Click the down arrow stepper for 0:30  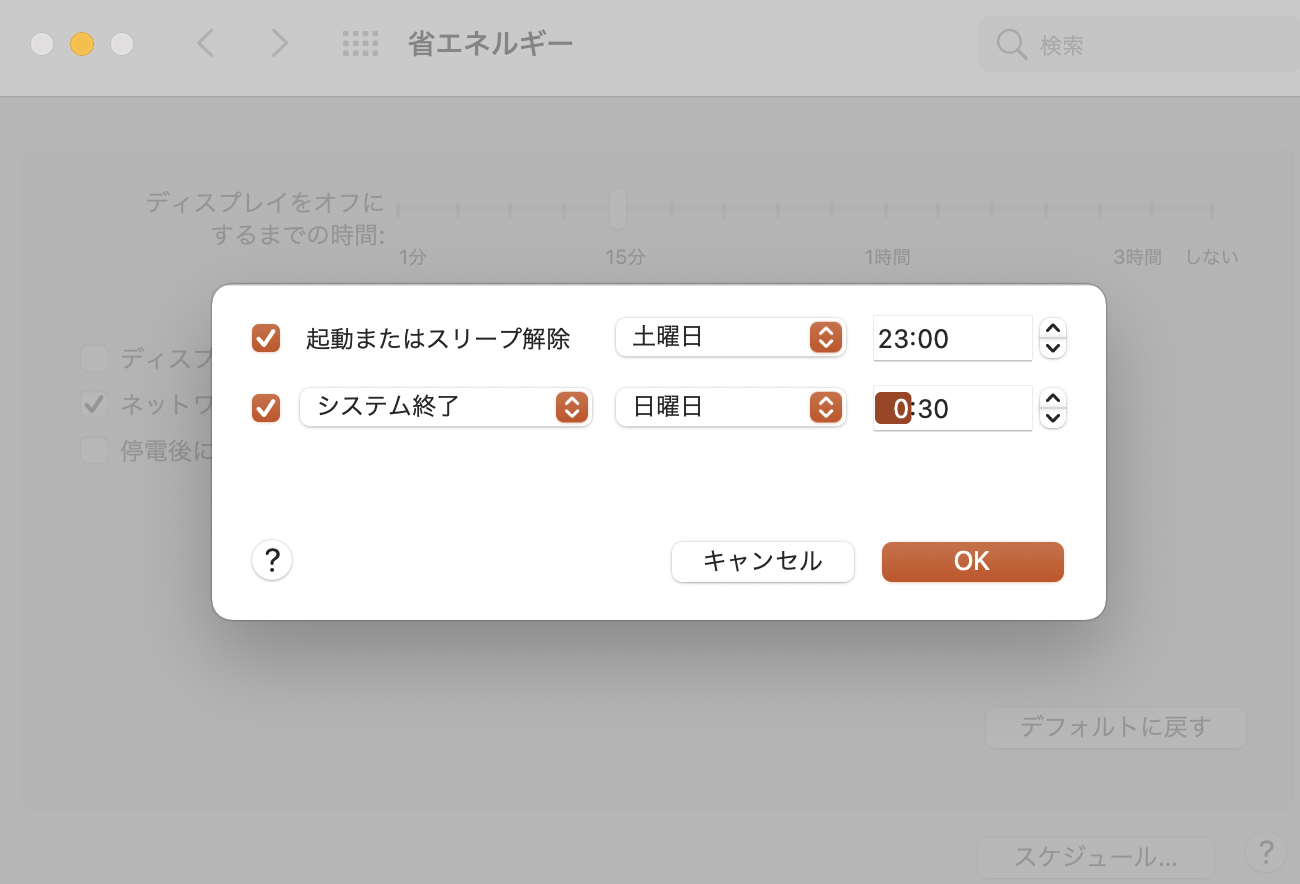coord(1052,418)
